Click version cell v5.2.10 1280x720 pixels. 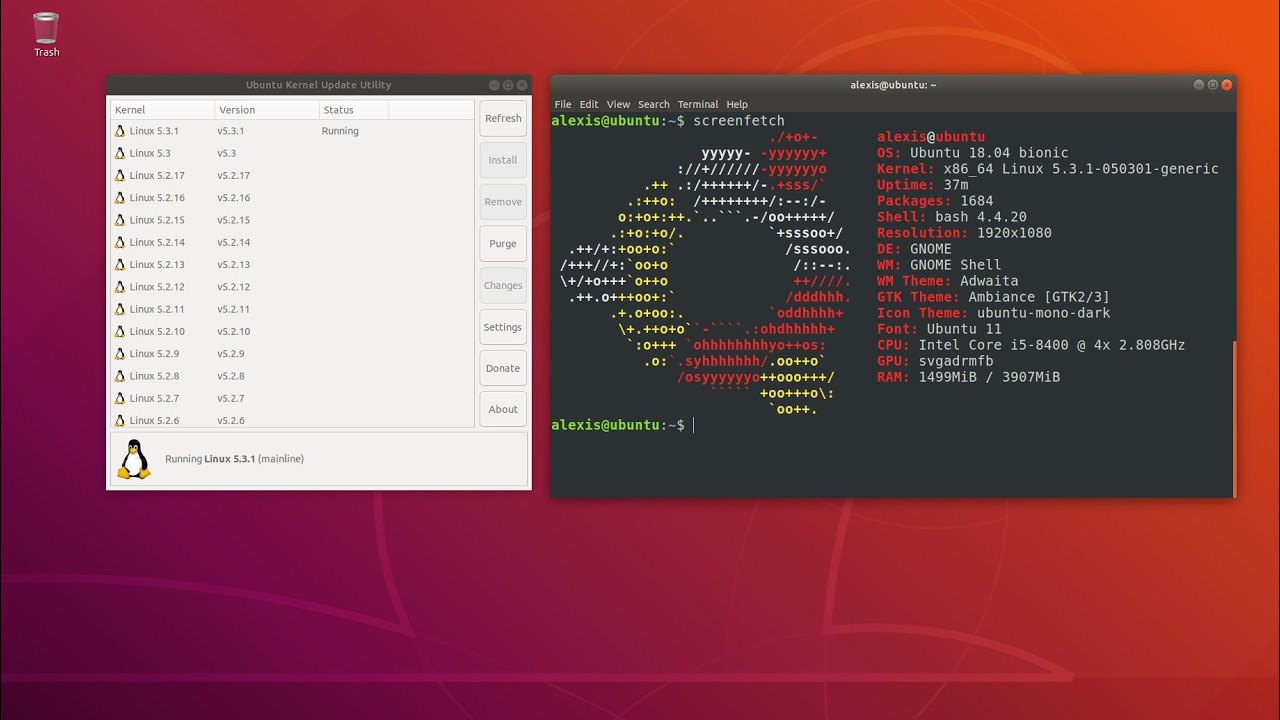[x=233, y=331]
